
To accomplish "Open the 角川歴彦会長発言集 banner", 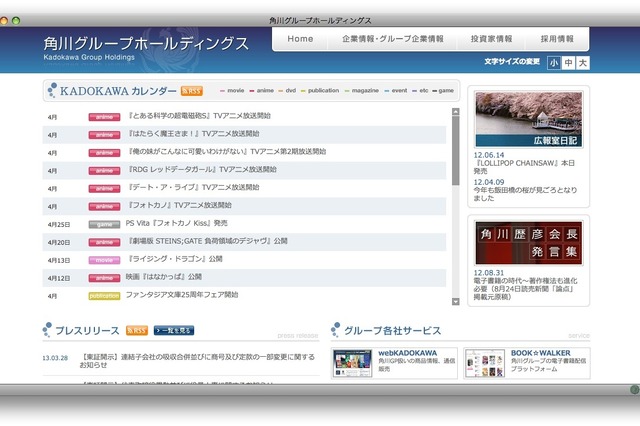I will click(x=529, y=243).
